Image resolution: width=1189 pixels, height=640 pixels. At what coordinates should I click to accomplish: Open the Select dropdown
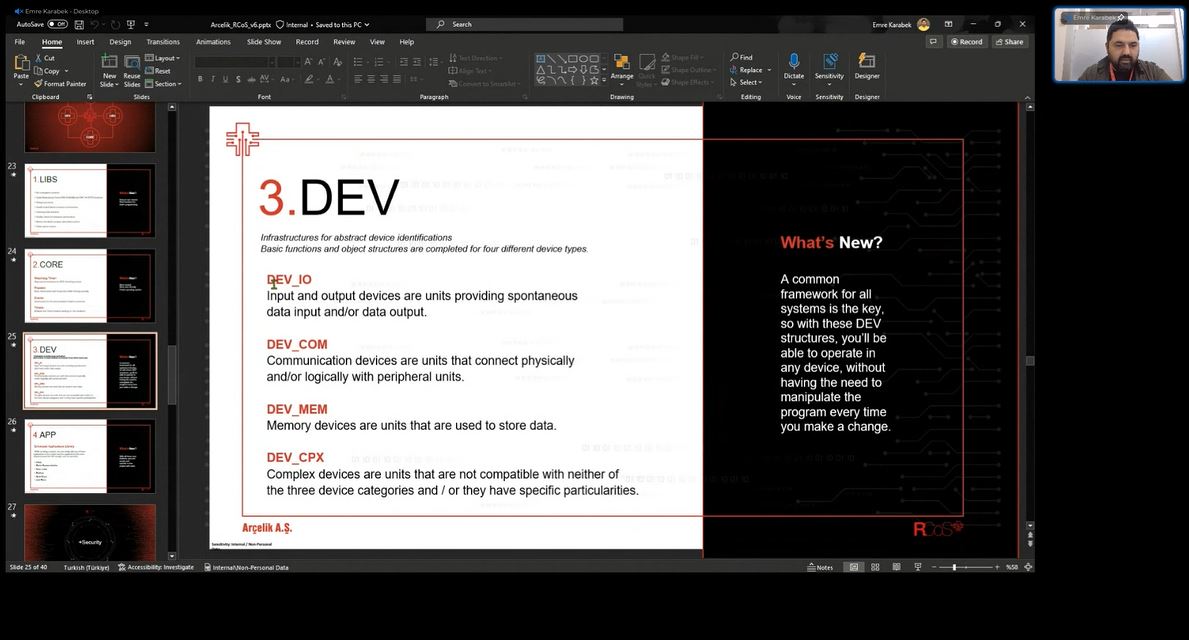click(745, 82)
